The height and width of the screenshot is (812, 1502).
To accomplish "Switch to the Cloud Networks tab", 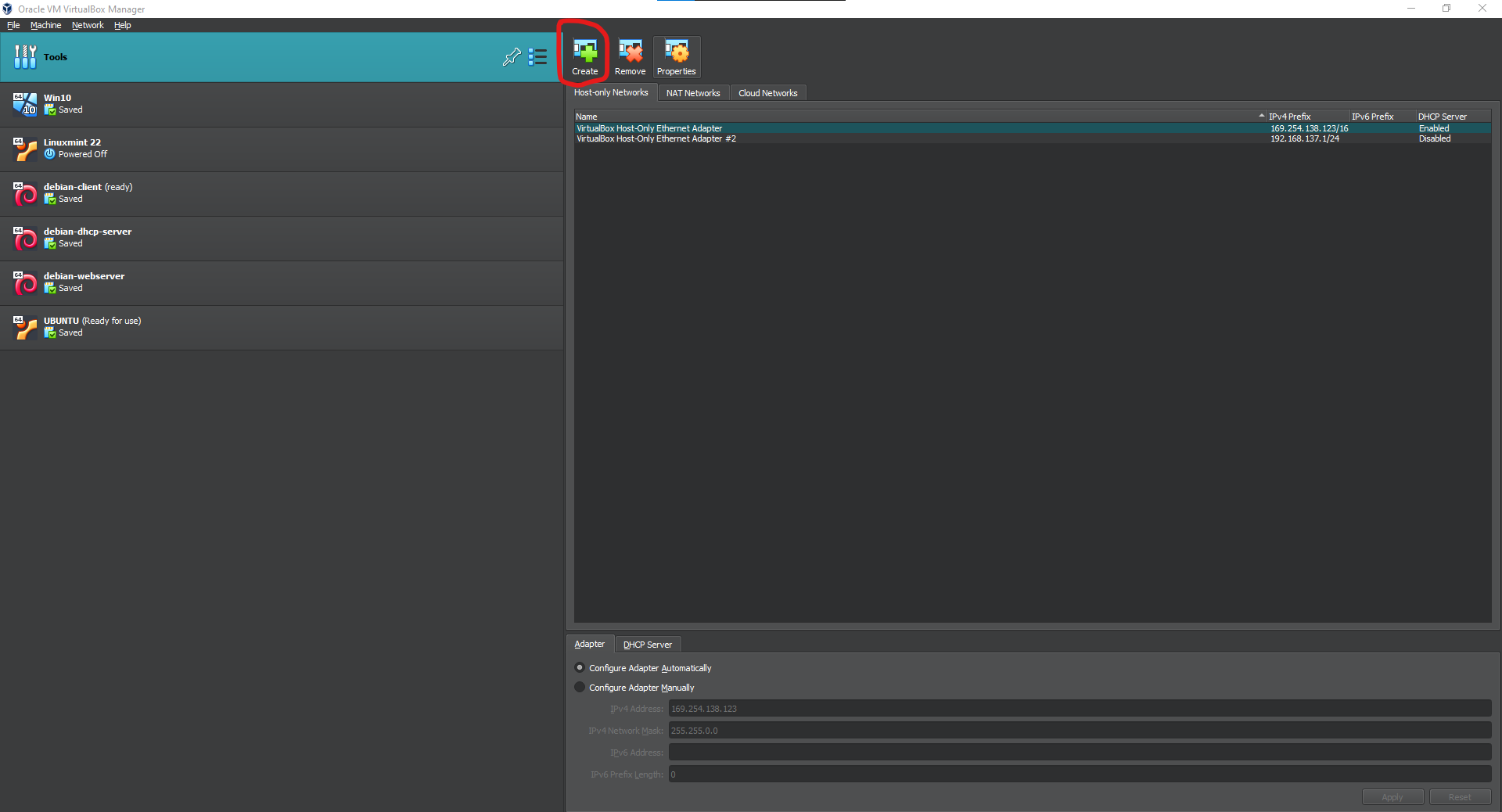I will (767, 93).
